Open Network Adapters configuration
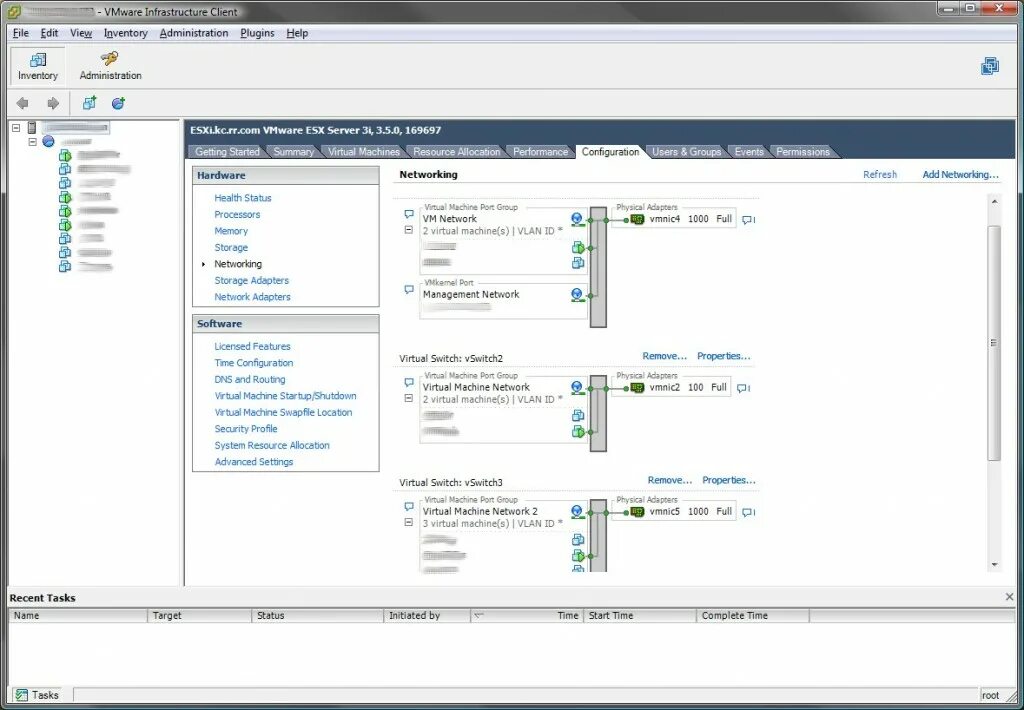The height and width of the screenshot is (710, 1024). tap(252, 297)
